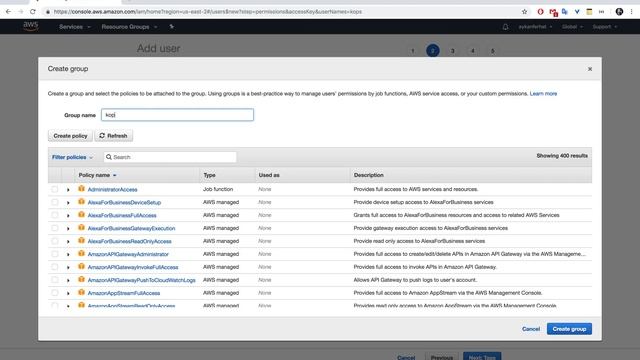Check the AmazonAPIGatewayAdministrator checkbox
The height and width of the screenshot is (360, 640).
point(55,254)
